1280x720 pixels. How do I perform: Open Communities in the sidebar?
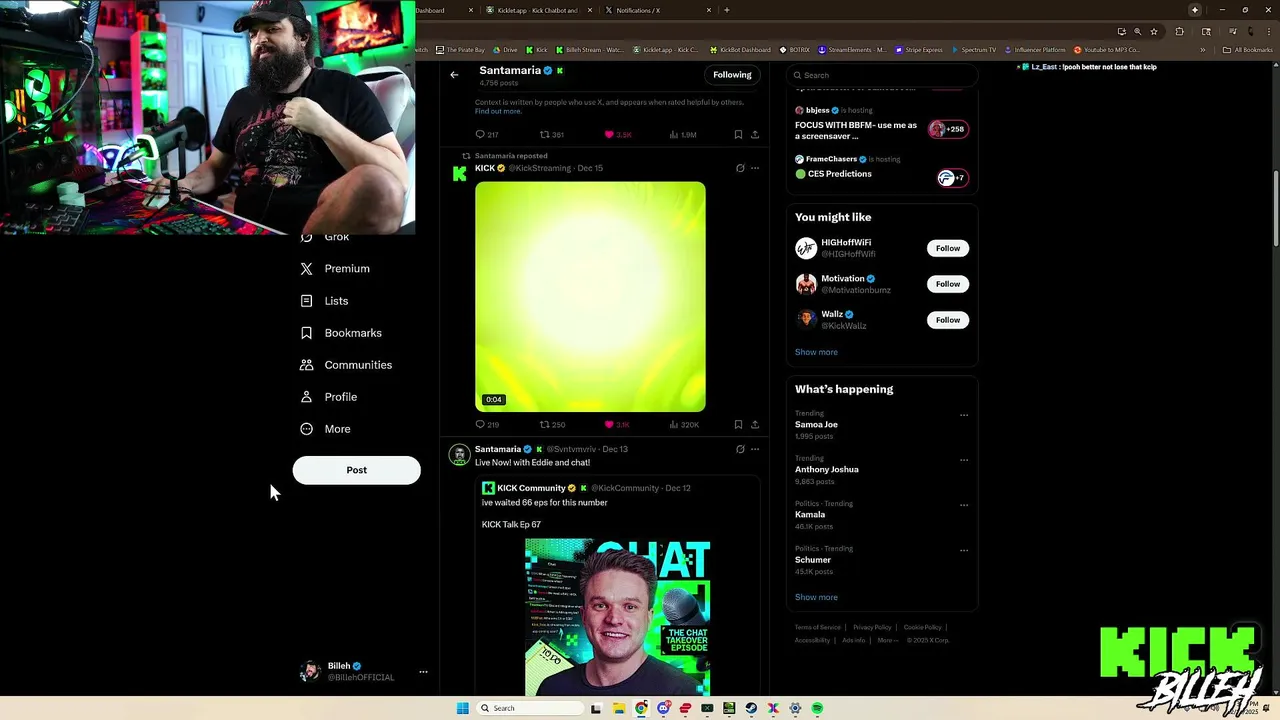[x=346, y=365]
